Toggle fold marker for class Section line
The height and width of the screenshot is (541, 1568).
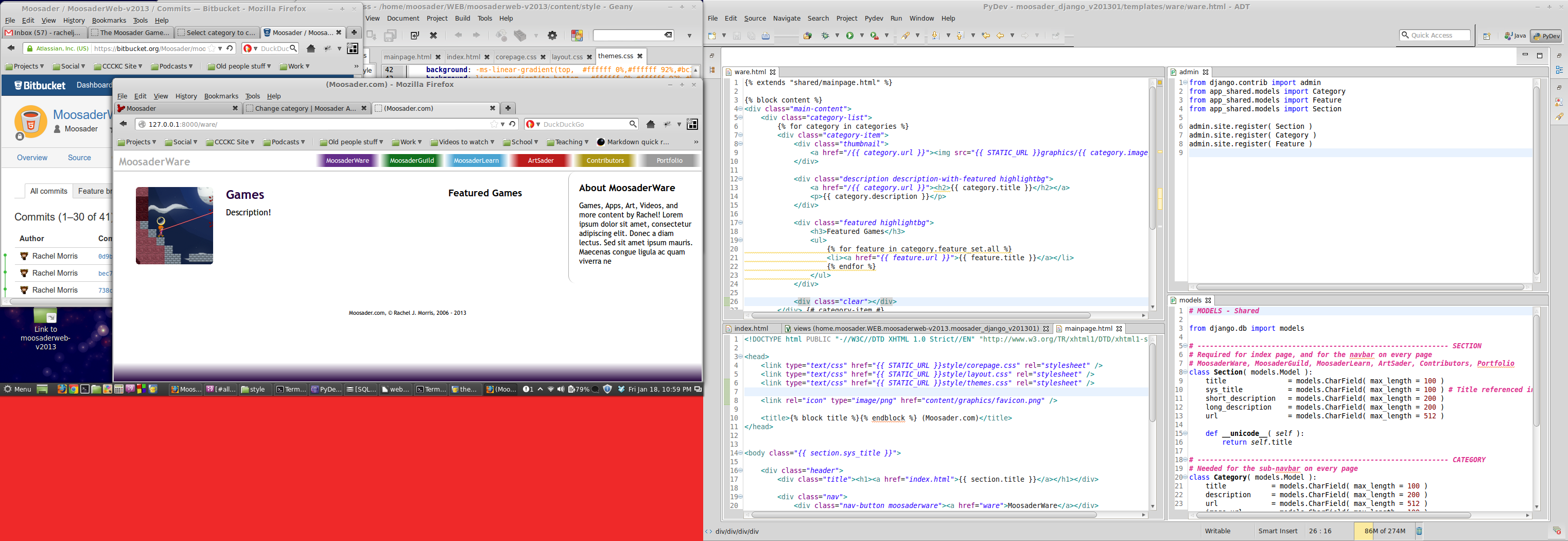[1185, 372]
